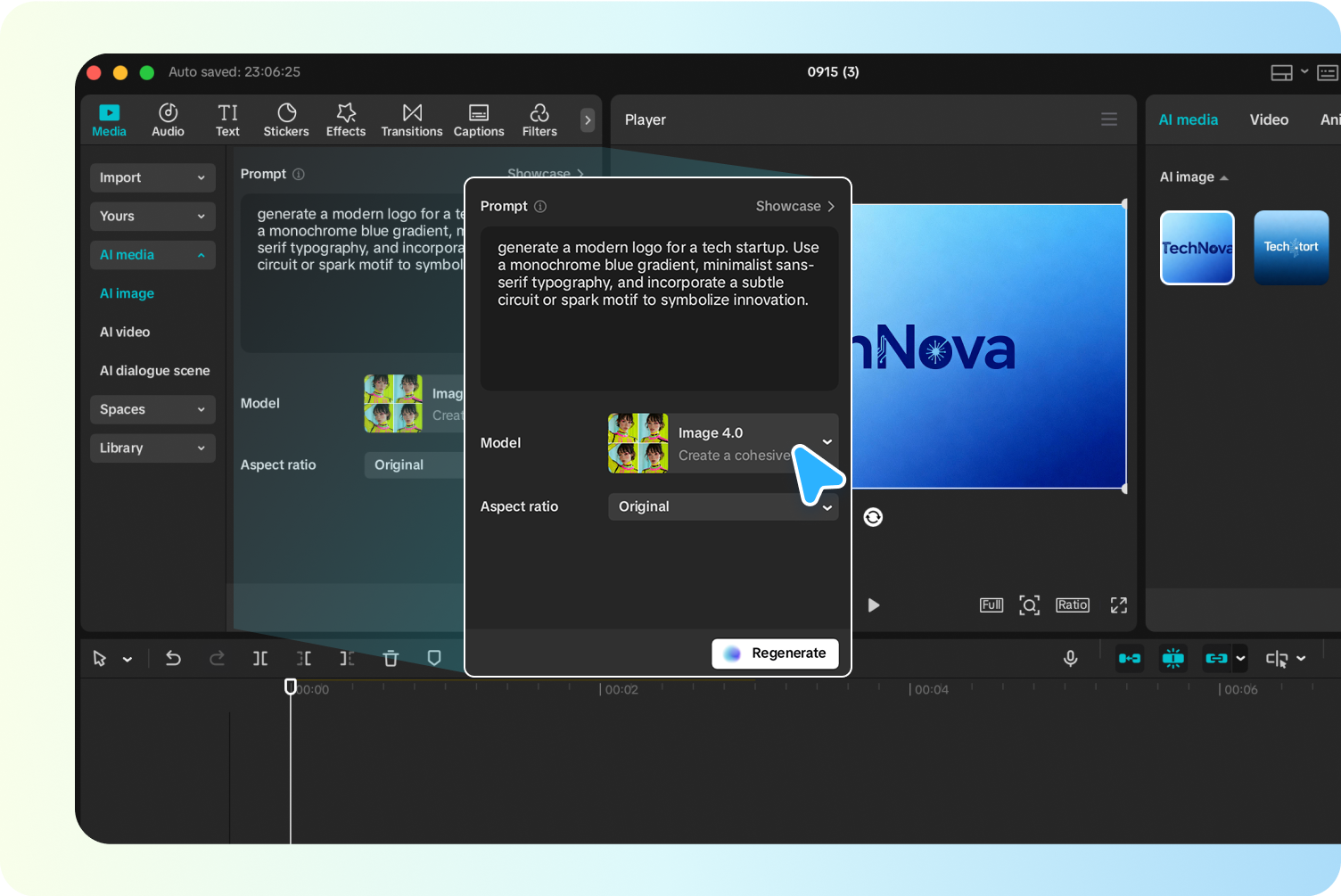Select the Nova logo image in the Player preview
The image size is (1341, 896).
coord(989,347)
